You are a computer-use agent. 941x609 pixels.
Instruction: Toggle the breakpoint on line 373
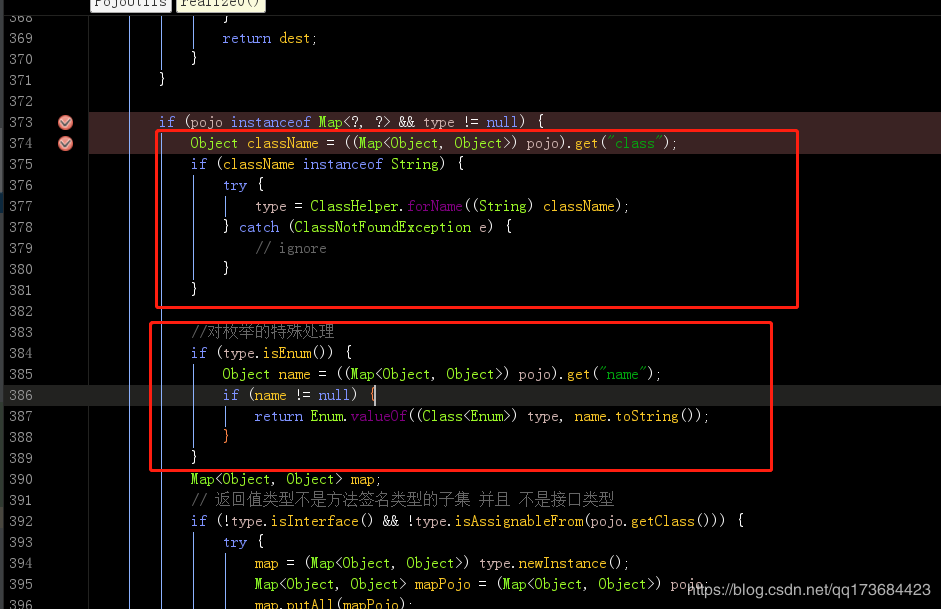tap(65, 122)
